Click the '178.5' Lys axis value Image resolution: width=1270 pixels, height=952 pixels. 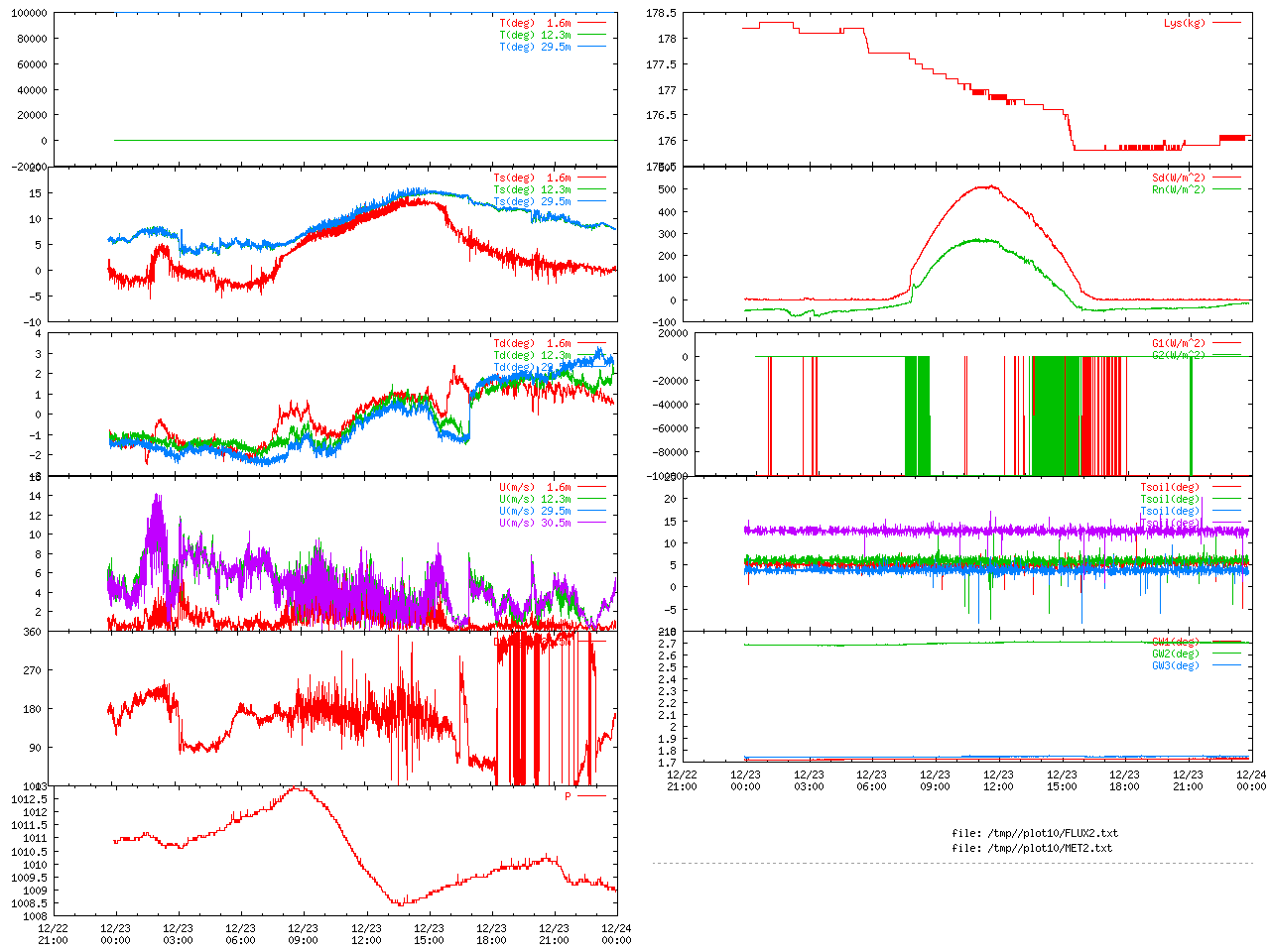point(661,14)
